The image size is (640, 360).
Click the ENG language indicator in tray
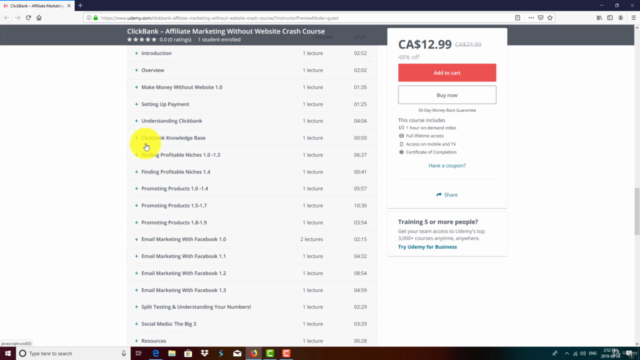[x=593, y=353]
